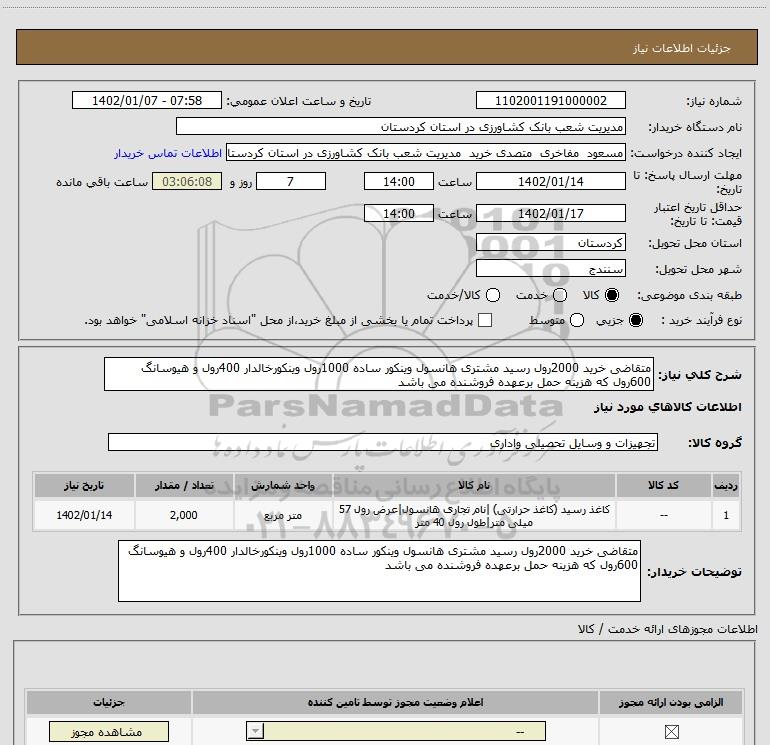Click the remaining time countdown 03:06:08
This screenshot has height=745, width=770.
click(187, 182)
